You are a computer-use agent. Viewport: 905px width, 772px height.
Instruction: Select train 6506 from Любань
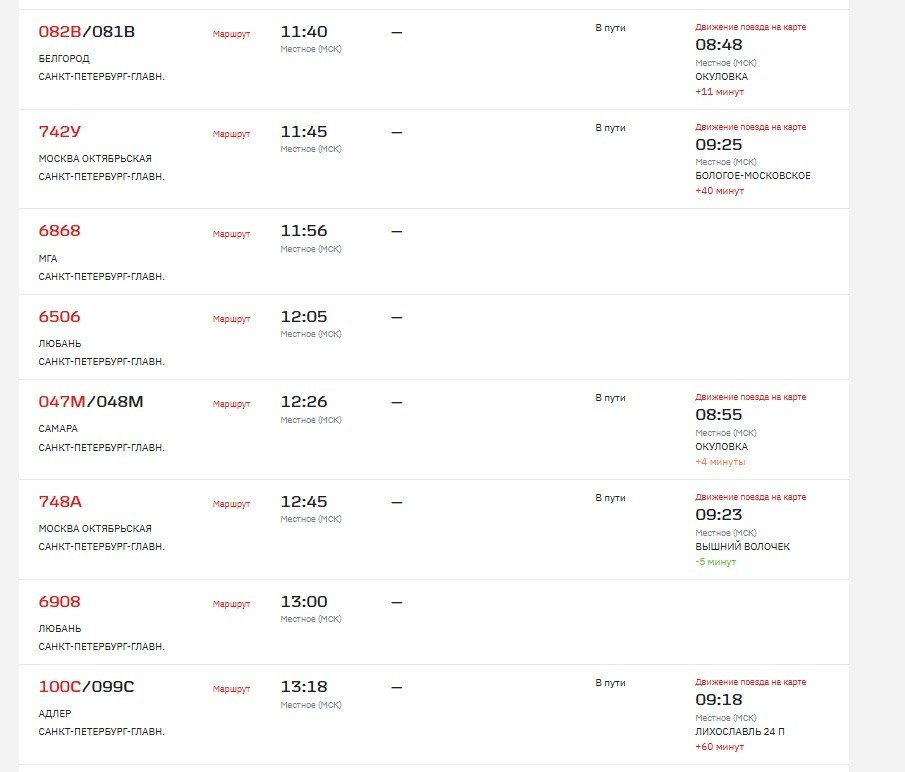tap(59, 317)
